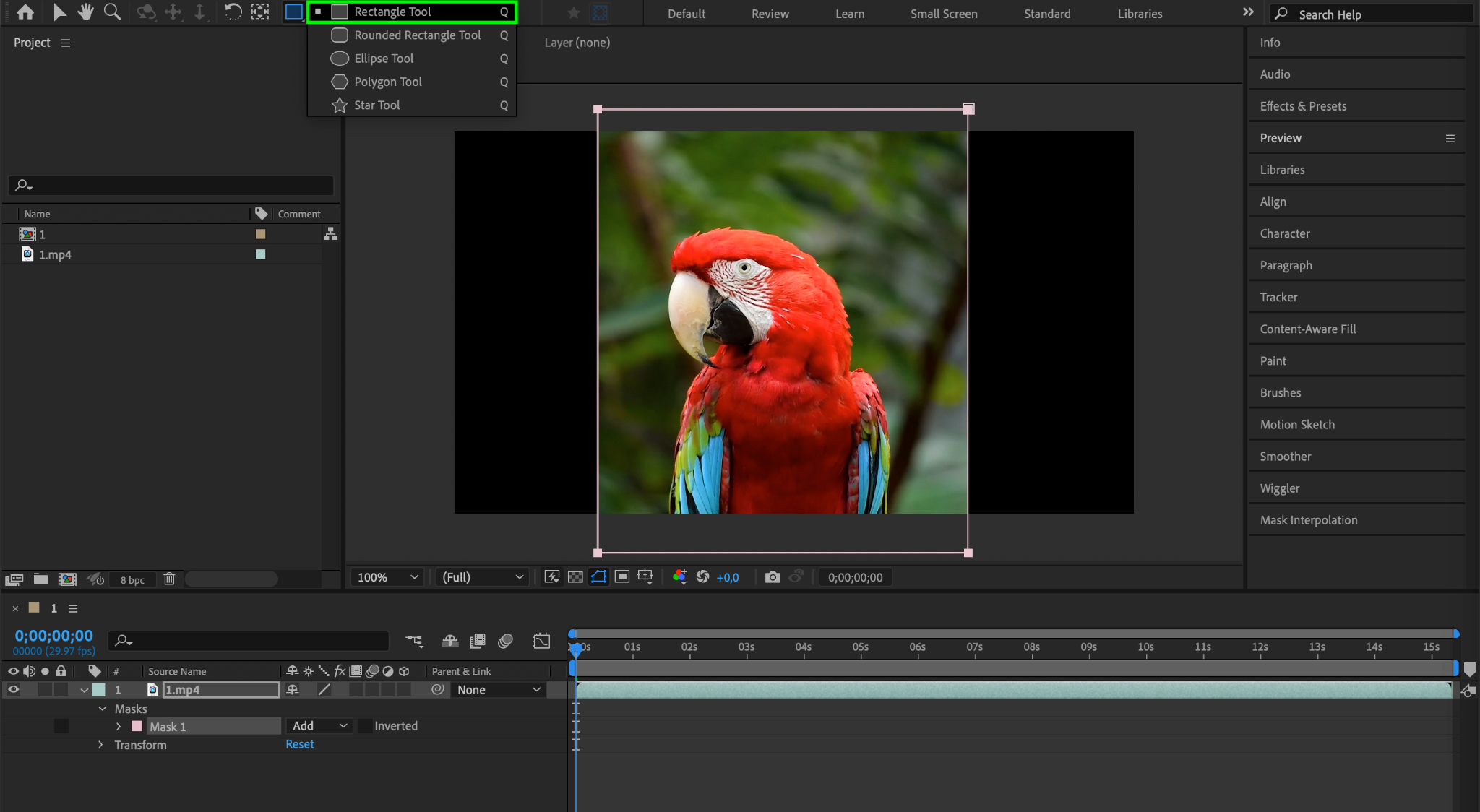Select the Hand tool in toolbar

click(85, 12)
